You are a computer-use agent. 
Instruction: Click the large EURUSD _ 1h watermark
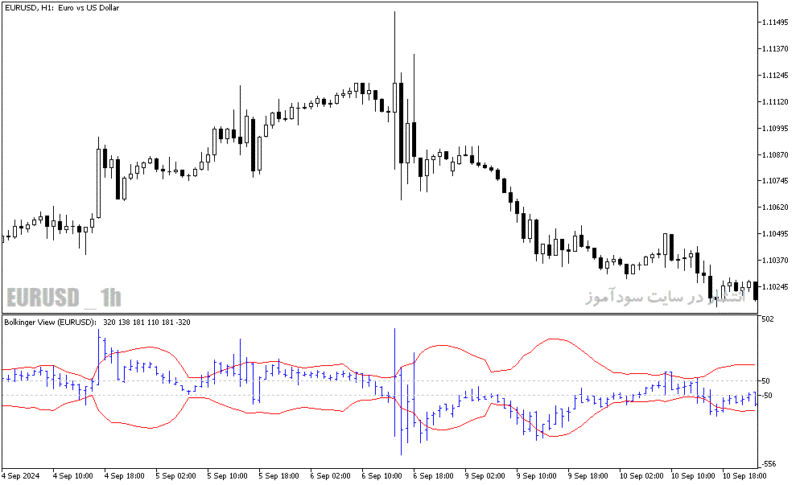(64, 297)
